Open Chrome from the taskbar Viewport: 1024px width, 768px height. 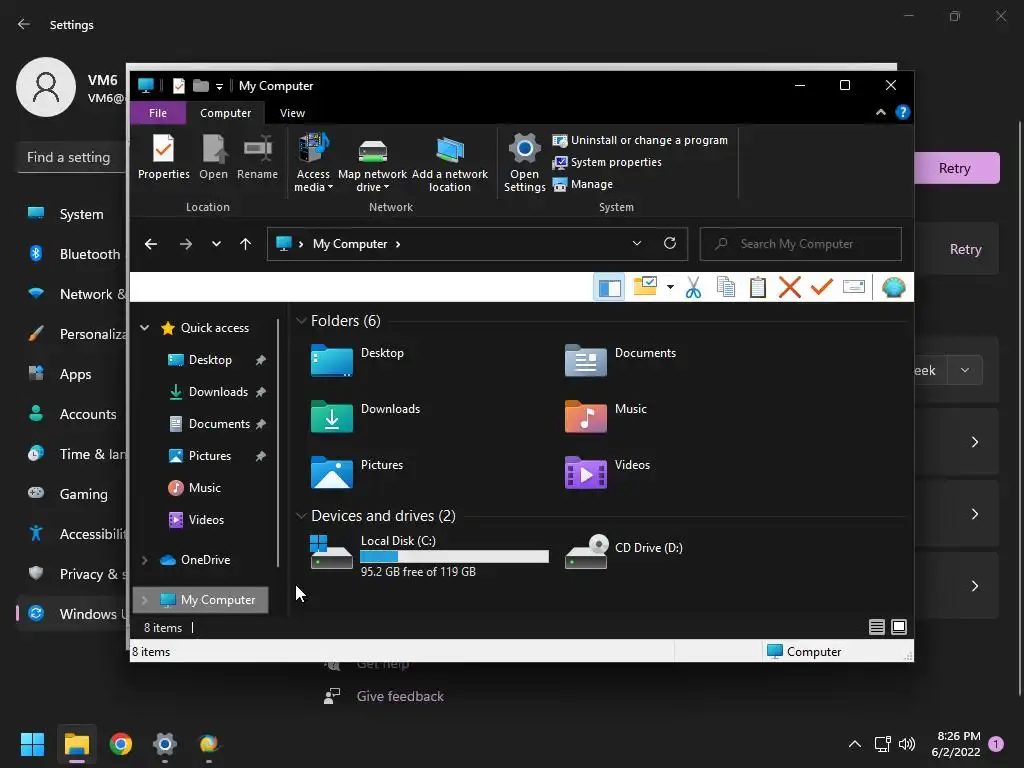click(x=120, y=744)
